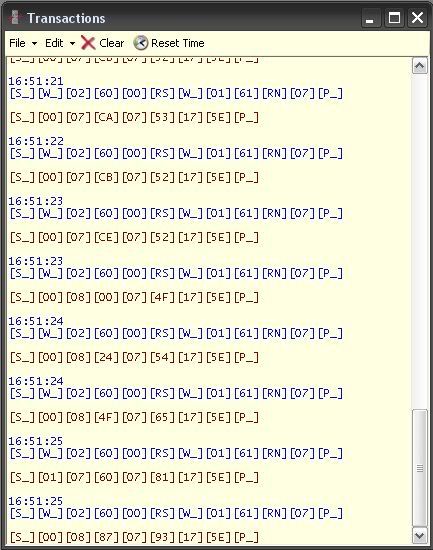Maximize the Transactions window
The width and height of the screenshot is (433, 550).
(394, 18)
